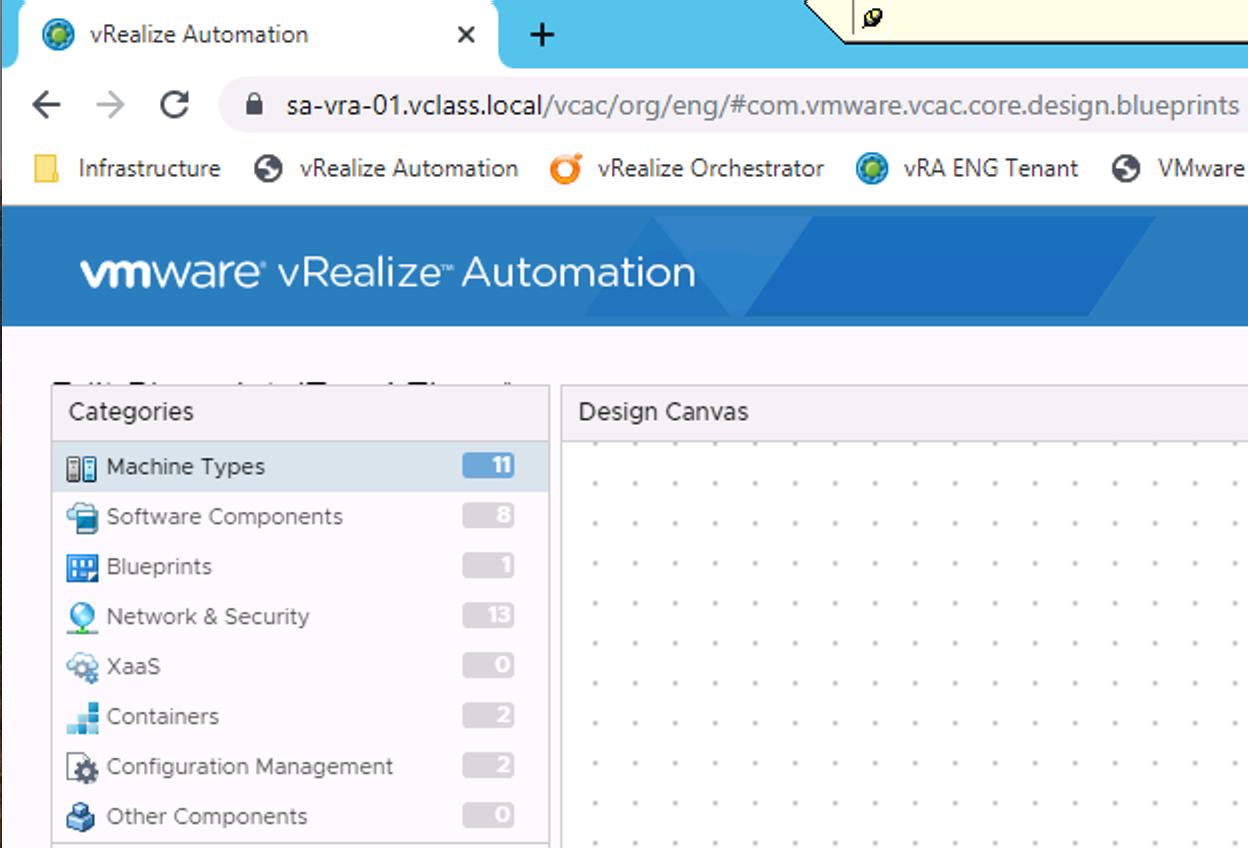Click the Software Components category icon

click(x=87, y=516)
